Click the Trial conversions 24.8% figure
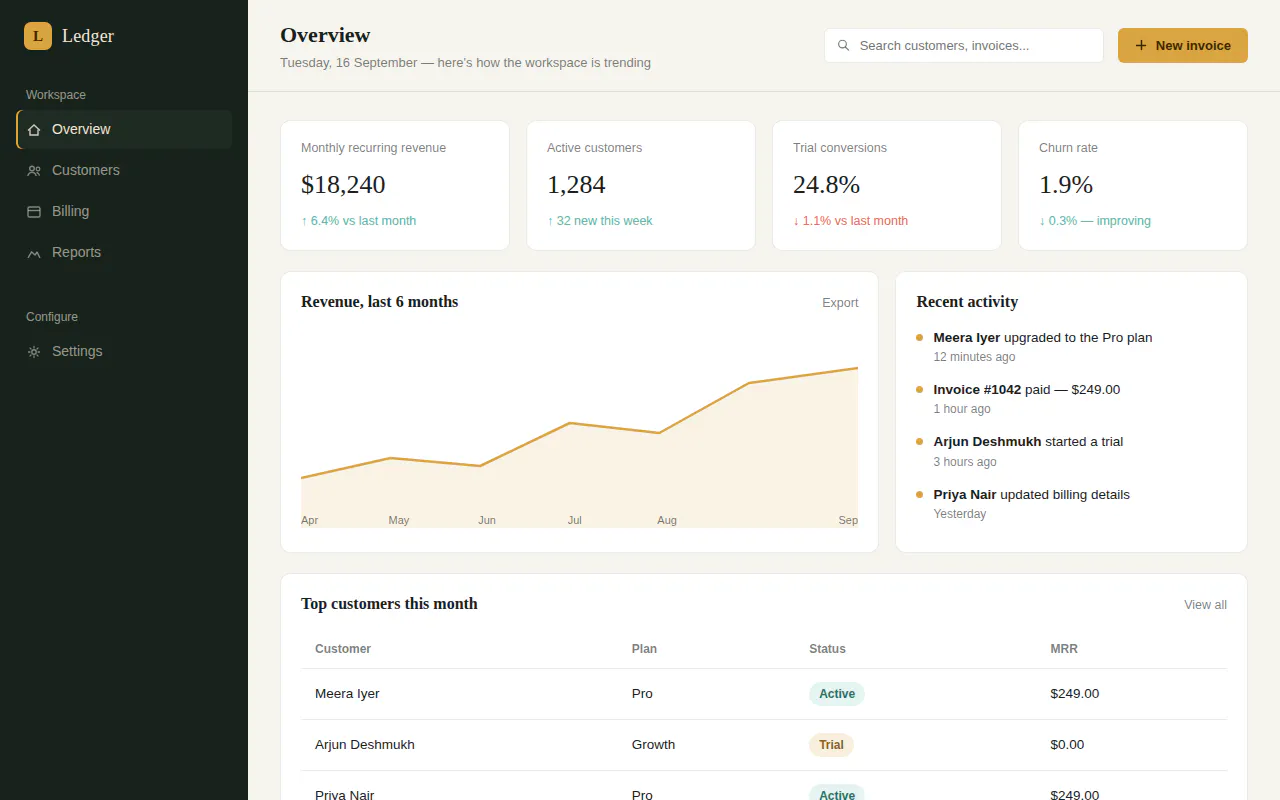 (x=826, y=185)
